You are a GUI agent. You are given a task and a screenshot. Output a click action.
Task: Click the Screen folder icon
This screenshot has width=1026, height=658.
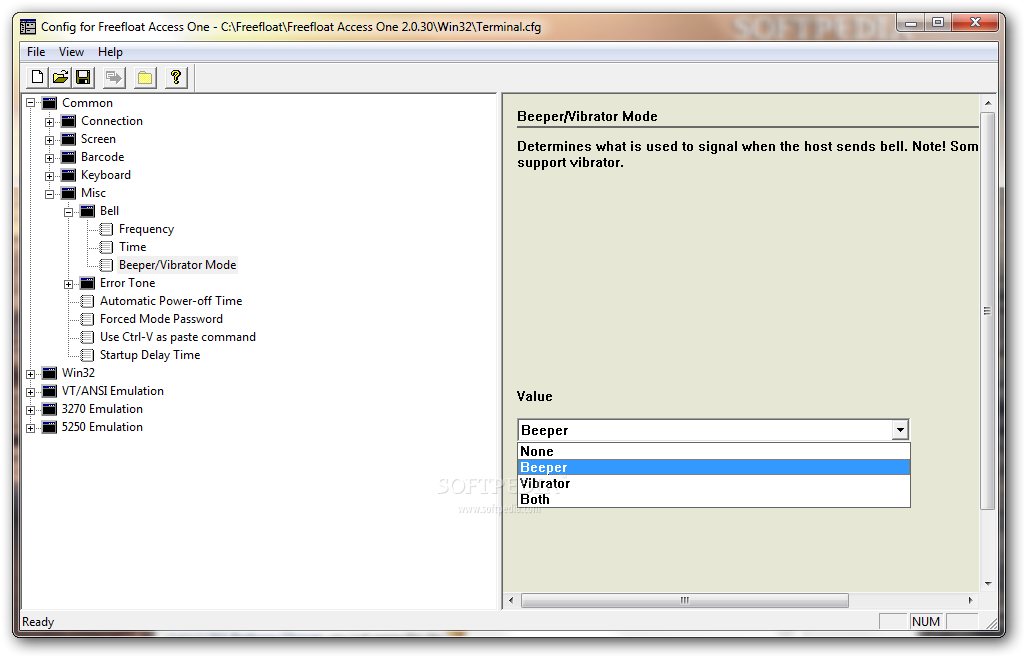69,139
